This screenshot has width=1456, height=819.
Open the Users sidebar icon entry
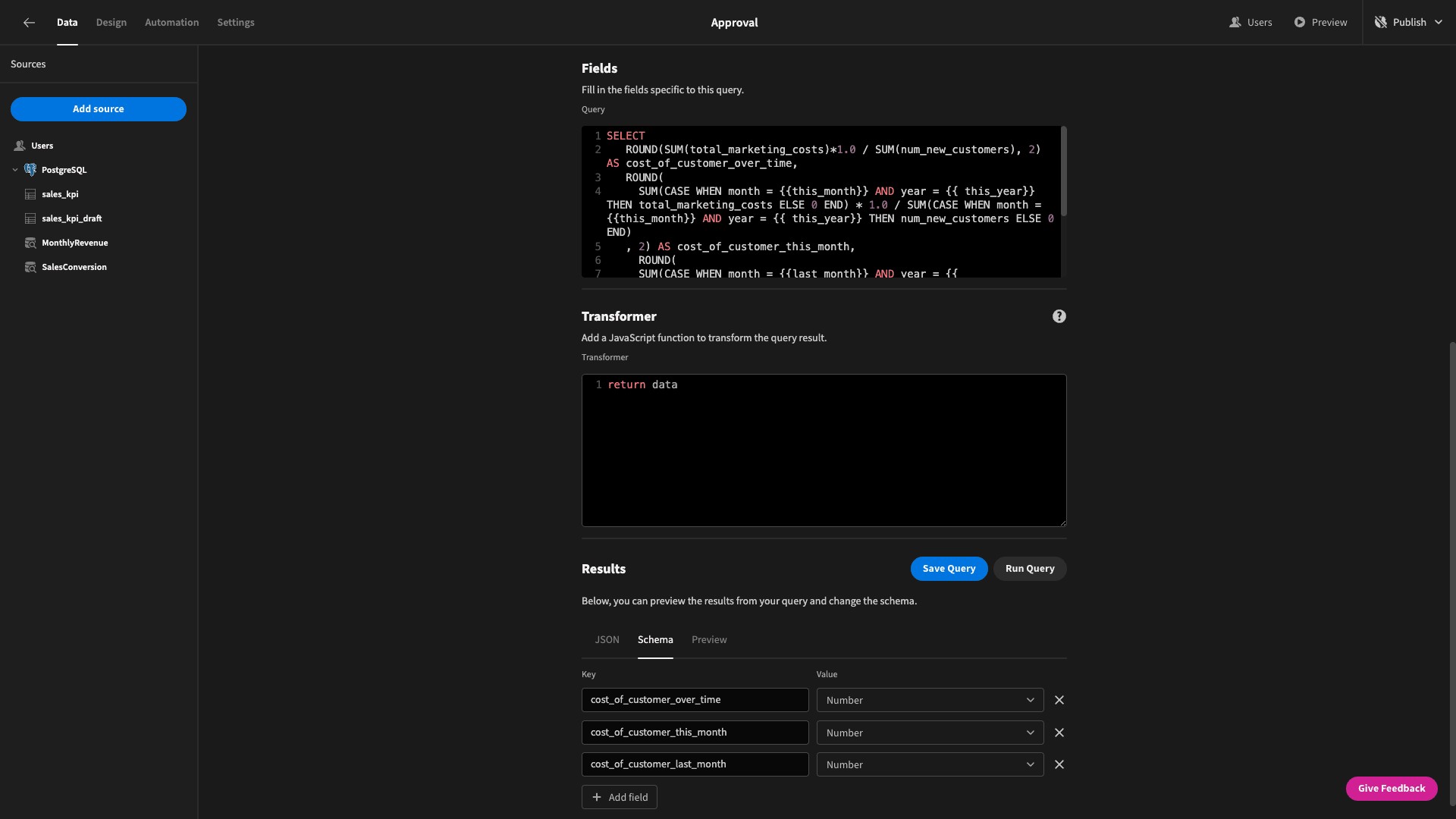click(x=20, y=146)
